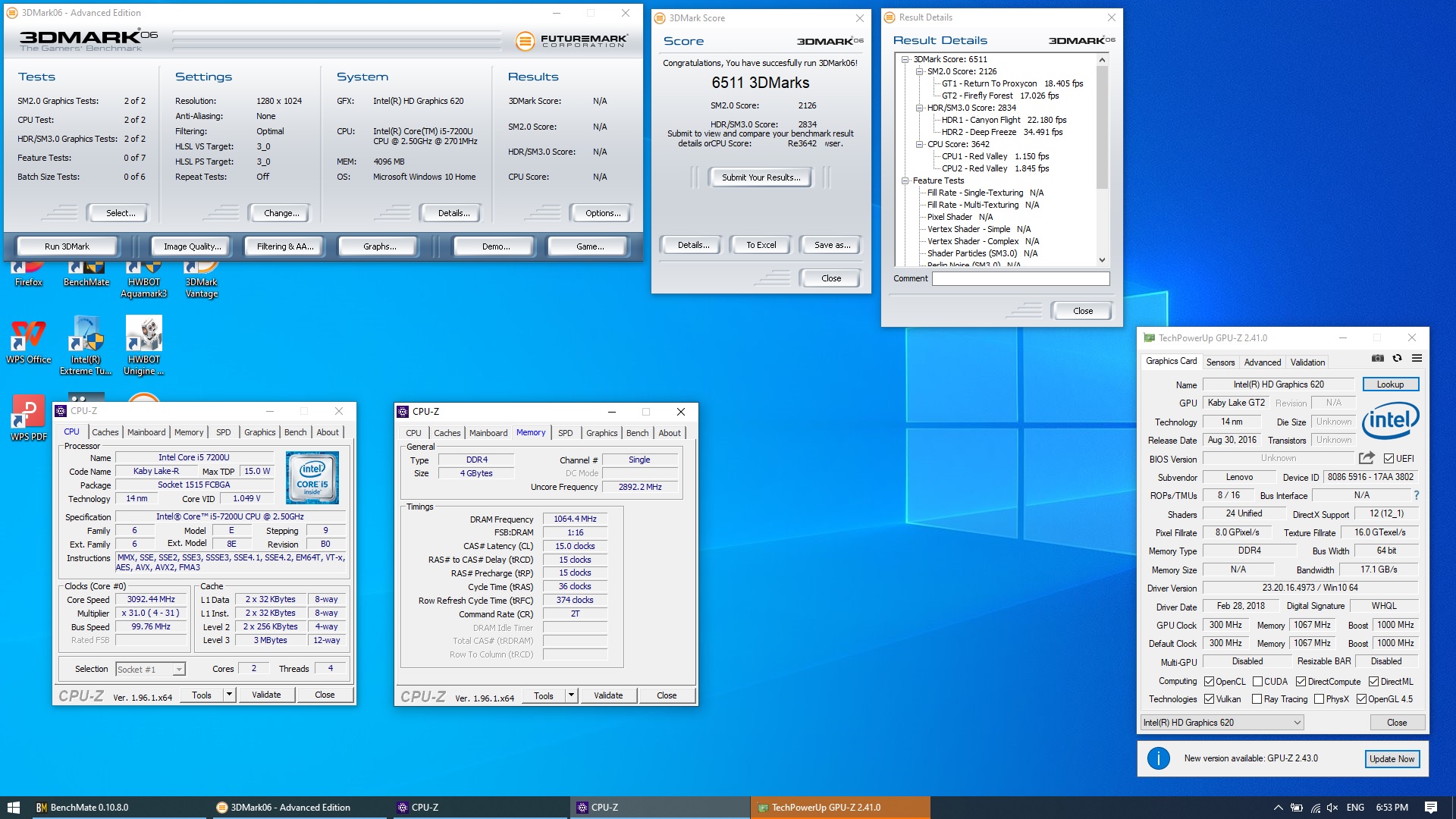Show hidden tray icons chevron
The height and width of the screenshot is (819, 1456).
point(1279,808)
